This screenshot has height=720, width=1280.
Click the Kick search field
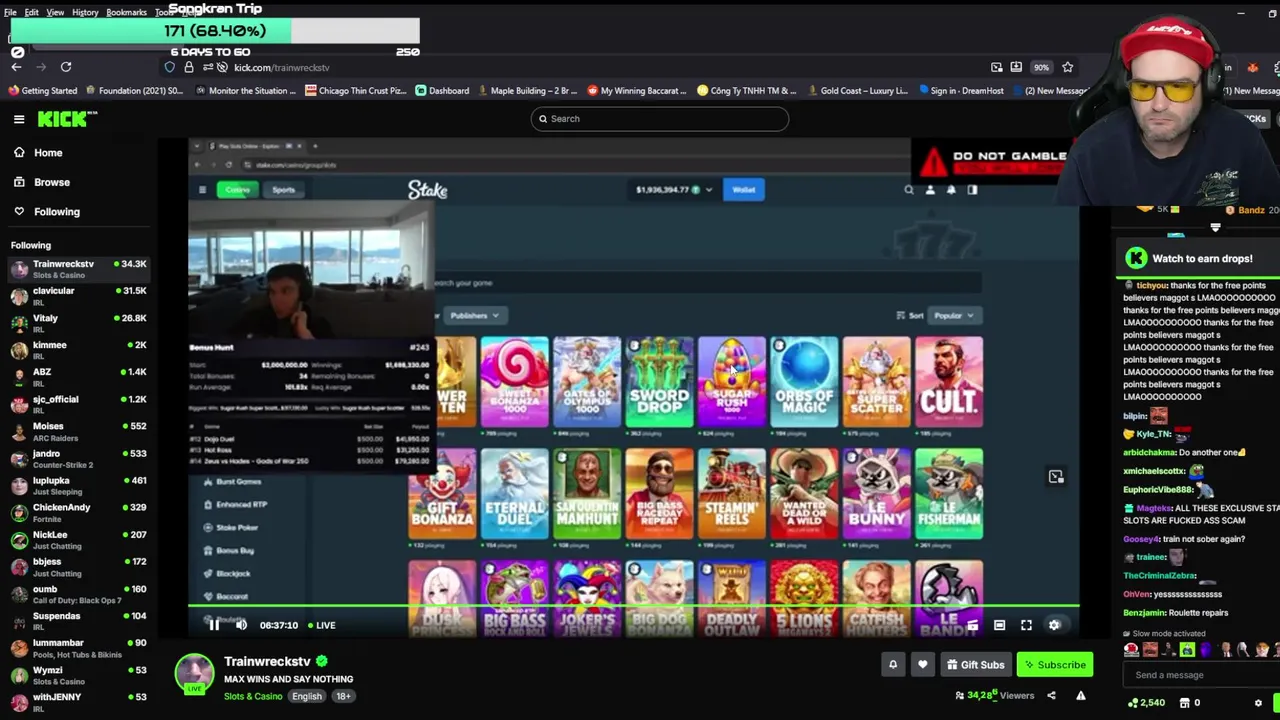click(x=660, y=119)
